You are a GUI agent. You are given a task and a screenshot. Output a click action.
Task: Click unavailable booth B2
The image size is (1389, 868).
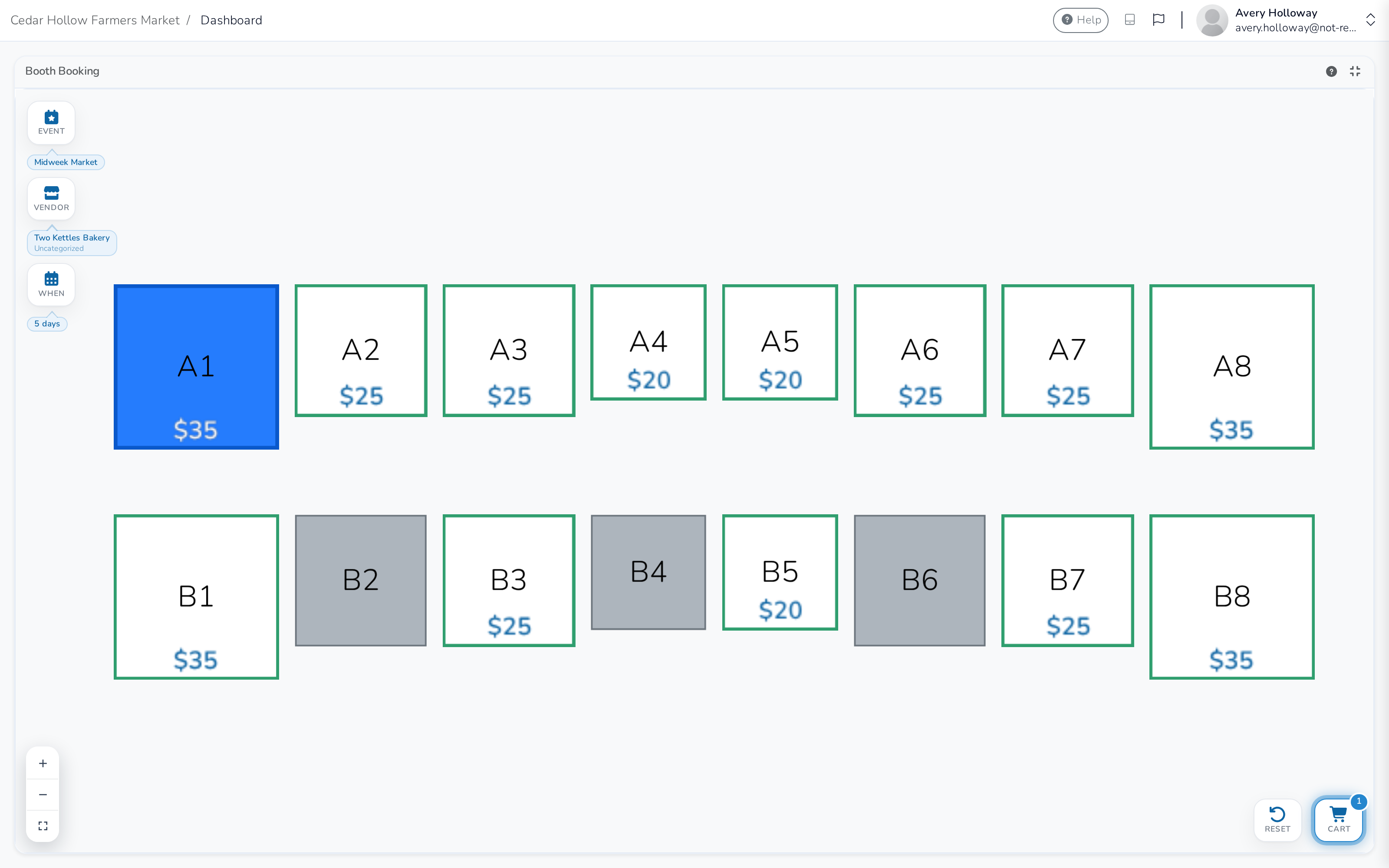361,580
